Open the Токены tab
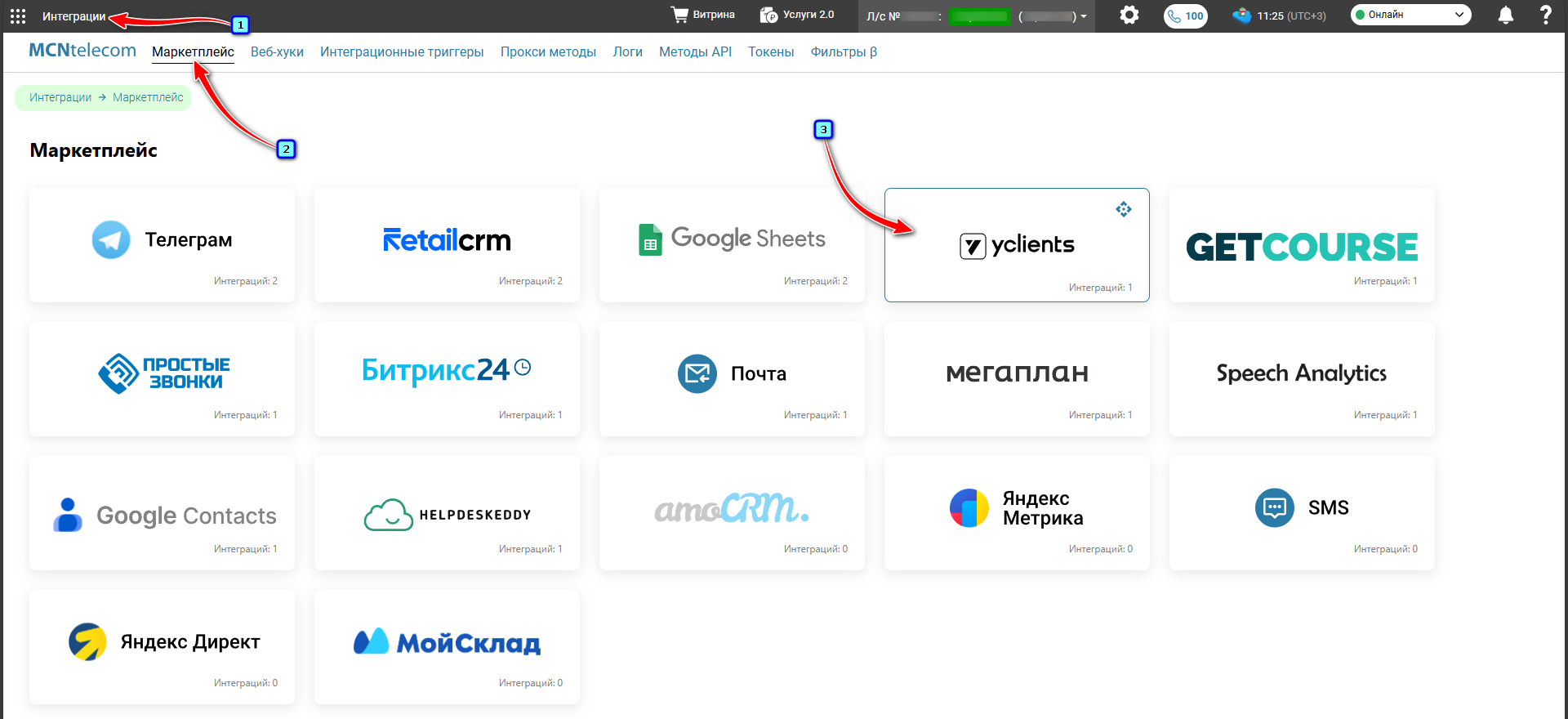1568x719 pixels. (x=771, y=52)
